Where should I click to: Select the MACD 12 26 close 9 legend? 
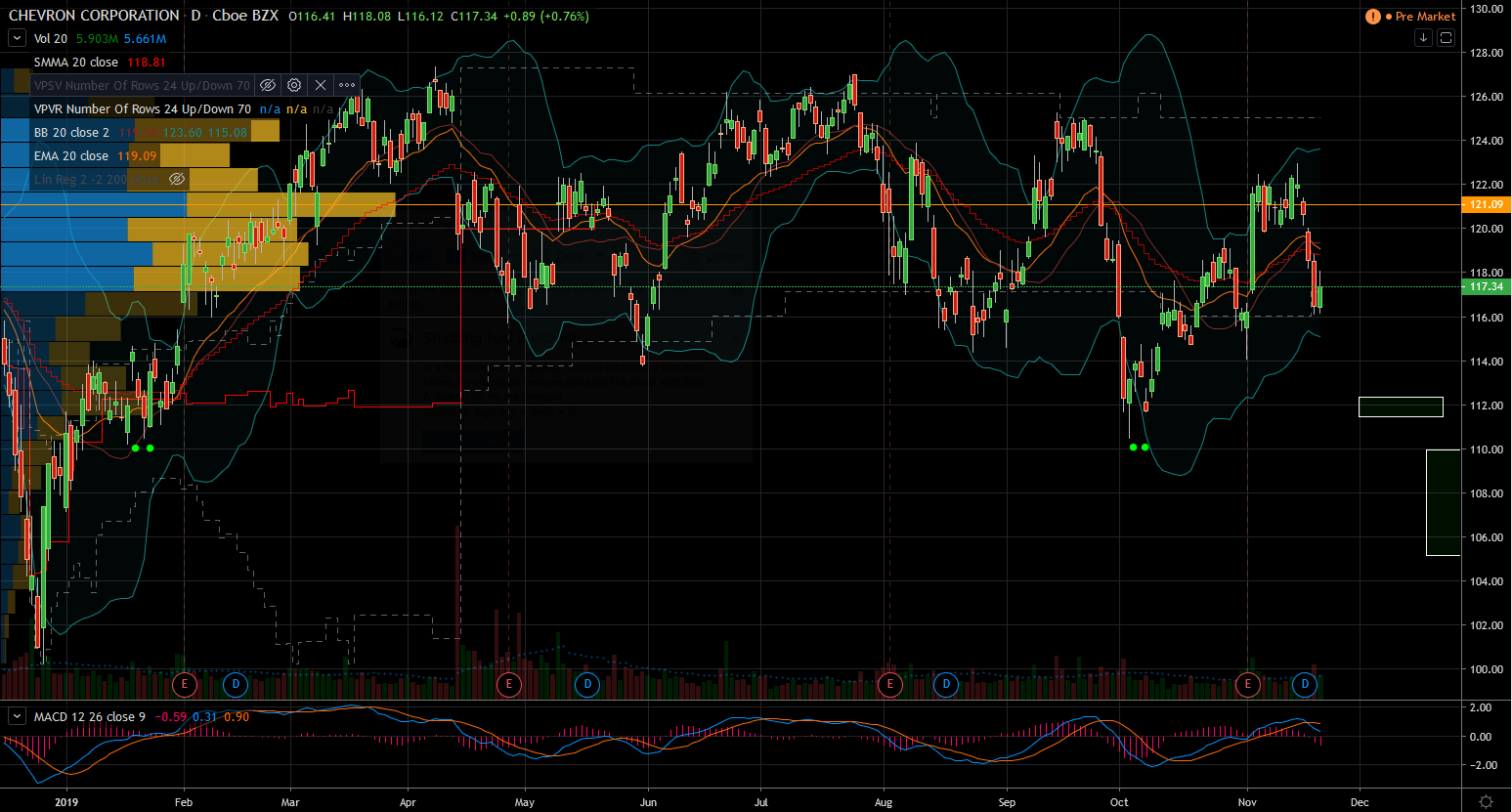pos(90,716)
